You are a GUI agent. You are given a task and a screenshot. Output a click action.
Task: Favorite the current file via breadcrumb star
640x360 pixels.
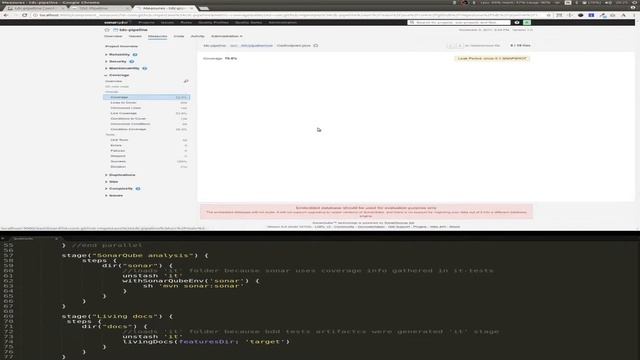[x=316, y=46]
